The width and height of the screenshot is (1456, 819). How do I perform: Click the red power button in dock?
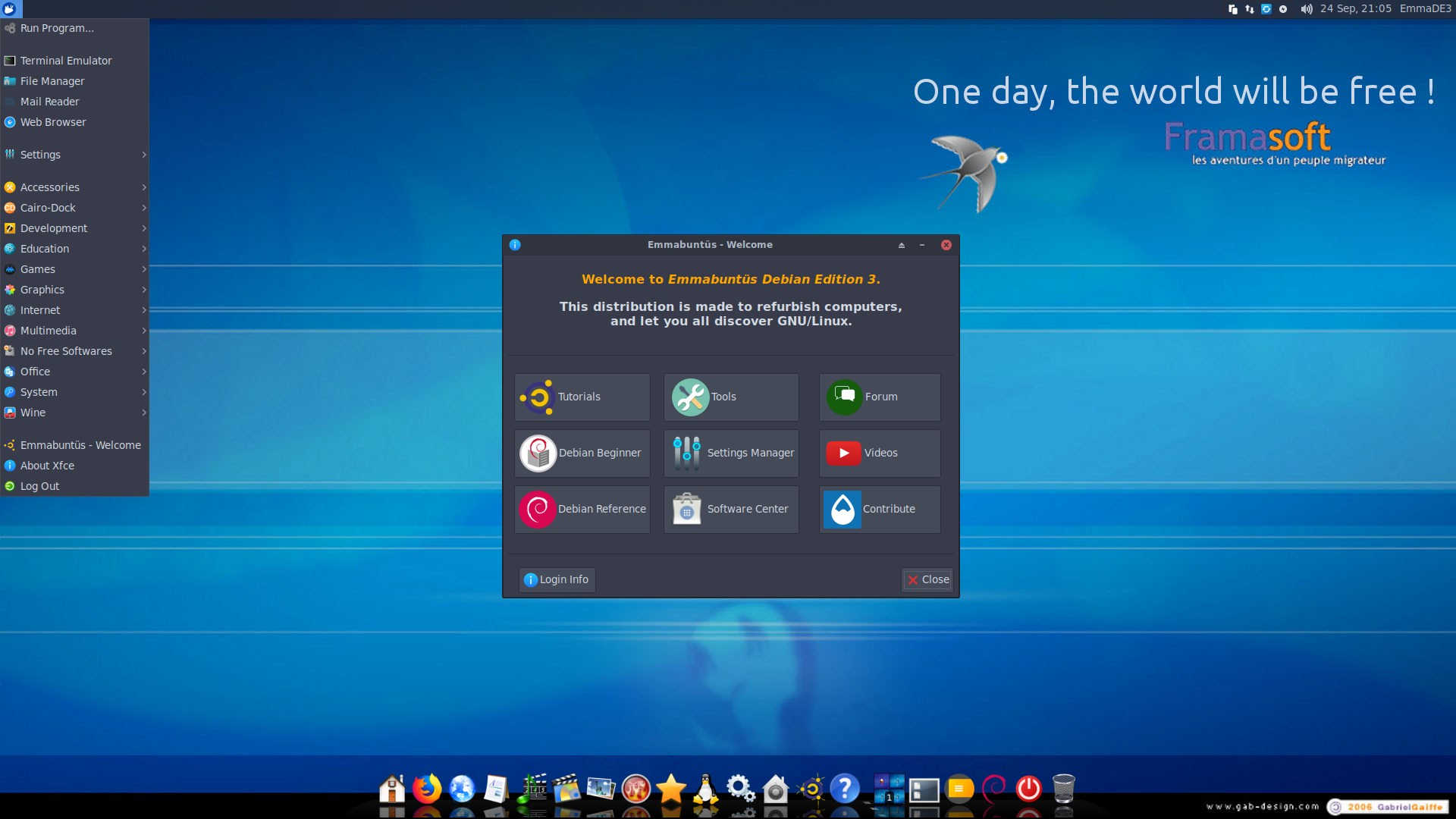click(1029, 789)
